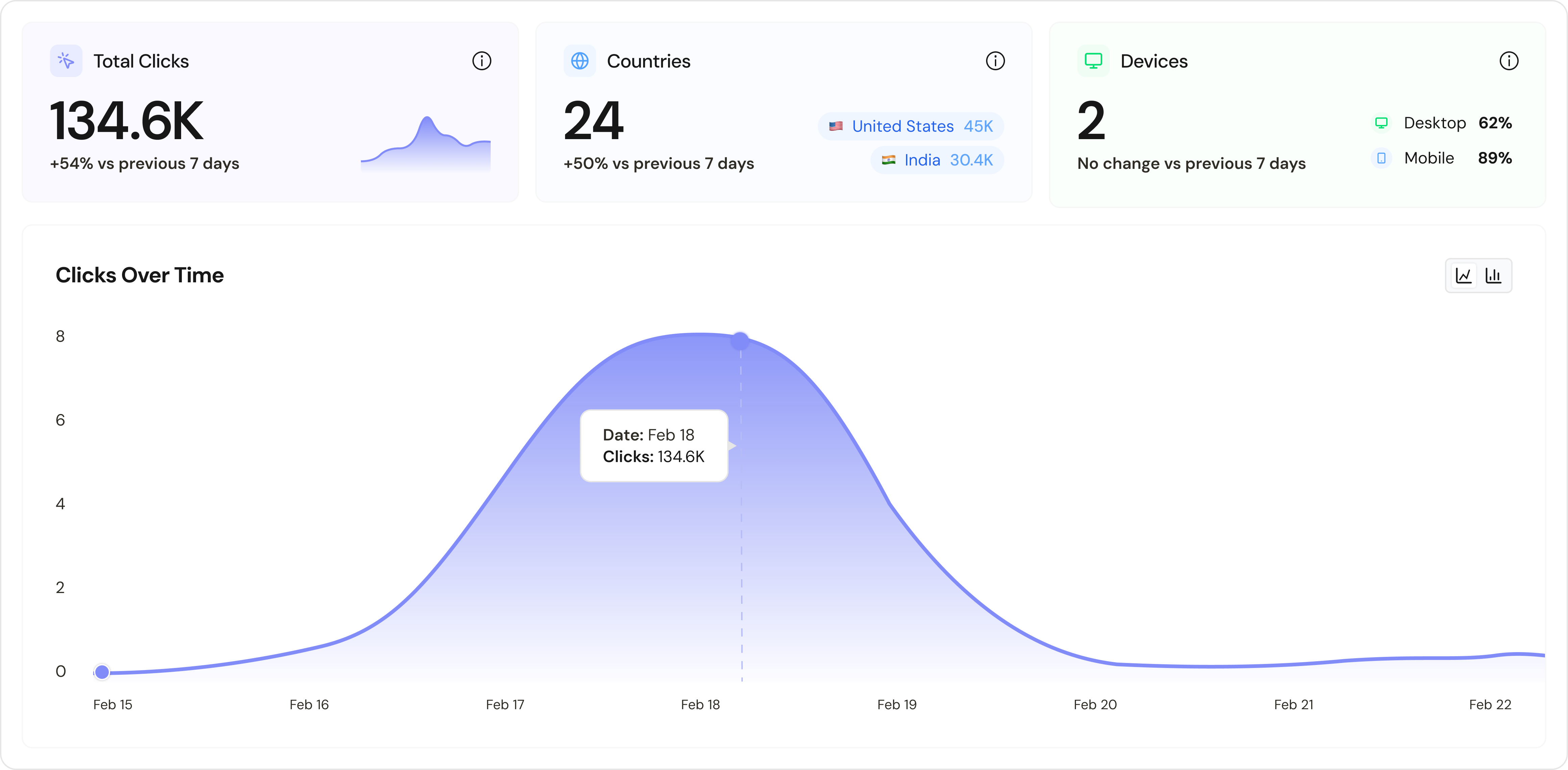The width and height of the screenshot is (1568, 770).
Task: Click the Feb 18 clicks tooltip
Action: click(x=654, y=446)
